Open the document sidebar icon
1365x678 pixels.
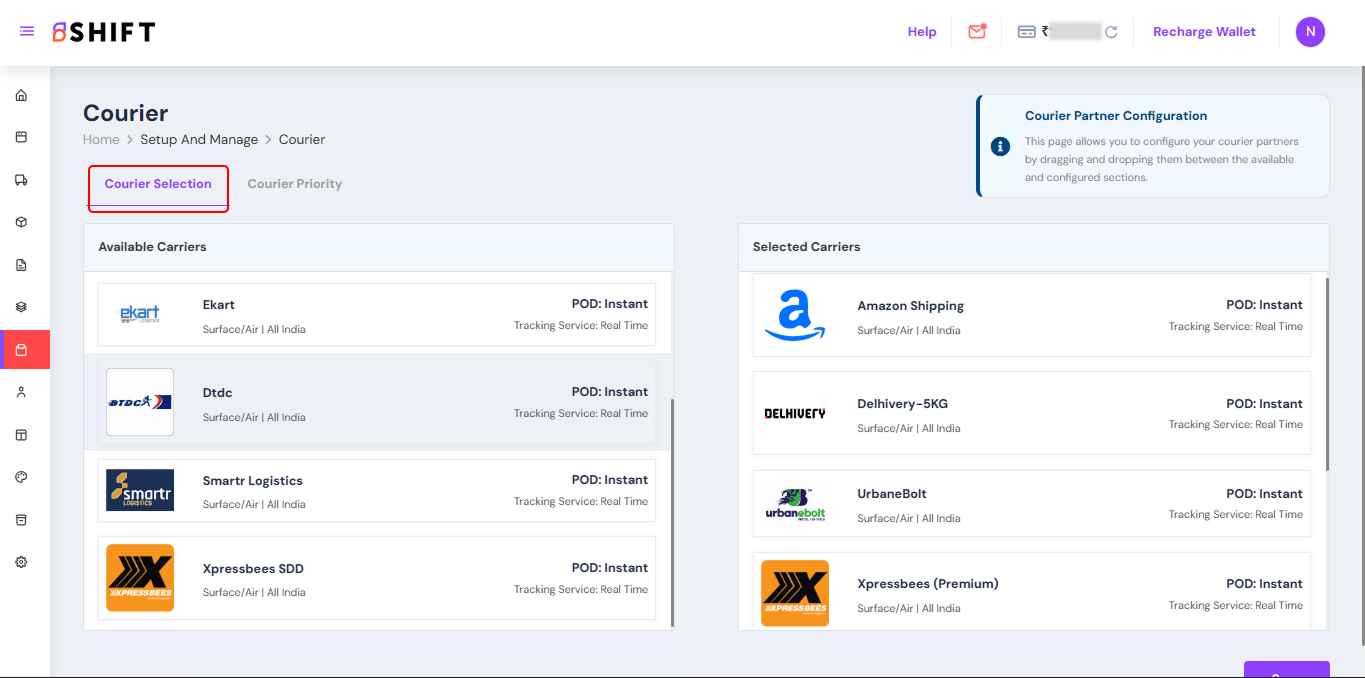(x=21, y=265)
